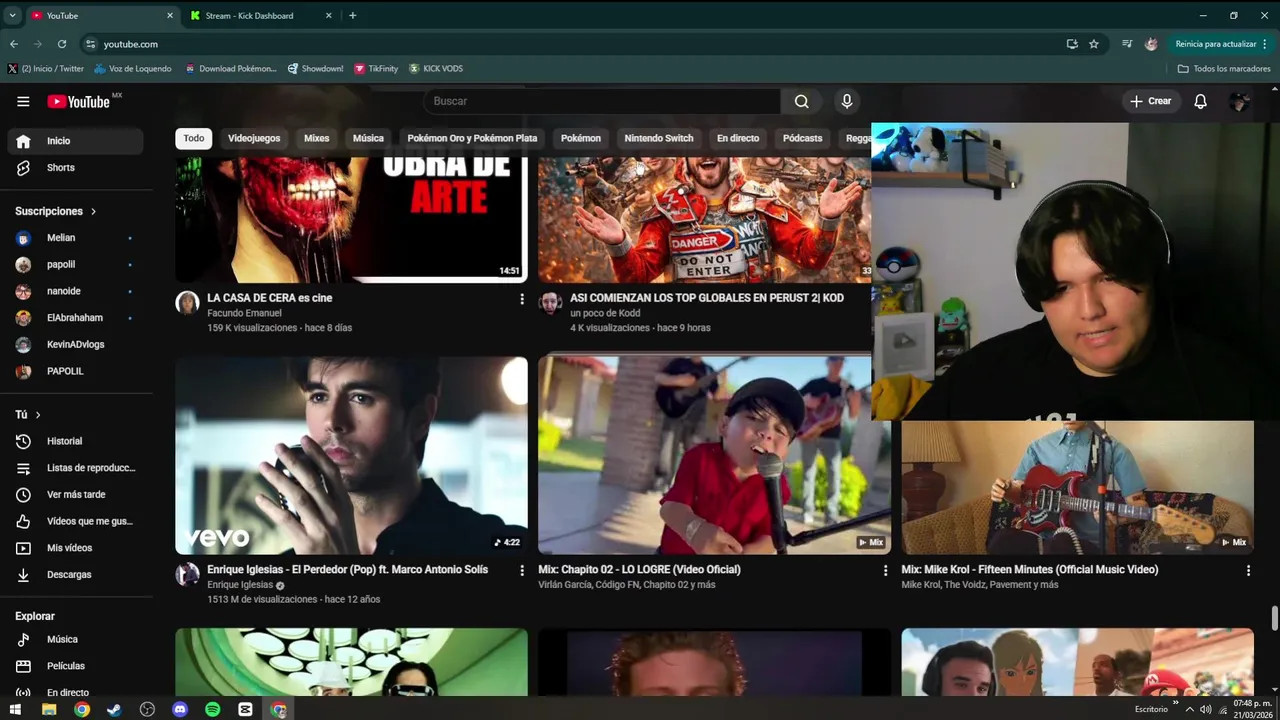The height and width of the screenshot is (720, 1280).
Task: Close the Stream - Kick Dashboard tab
Action: tap(329, 15)
